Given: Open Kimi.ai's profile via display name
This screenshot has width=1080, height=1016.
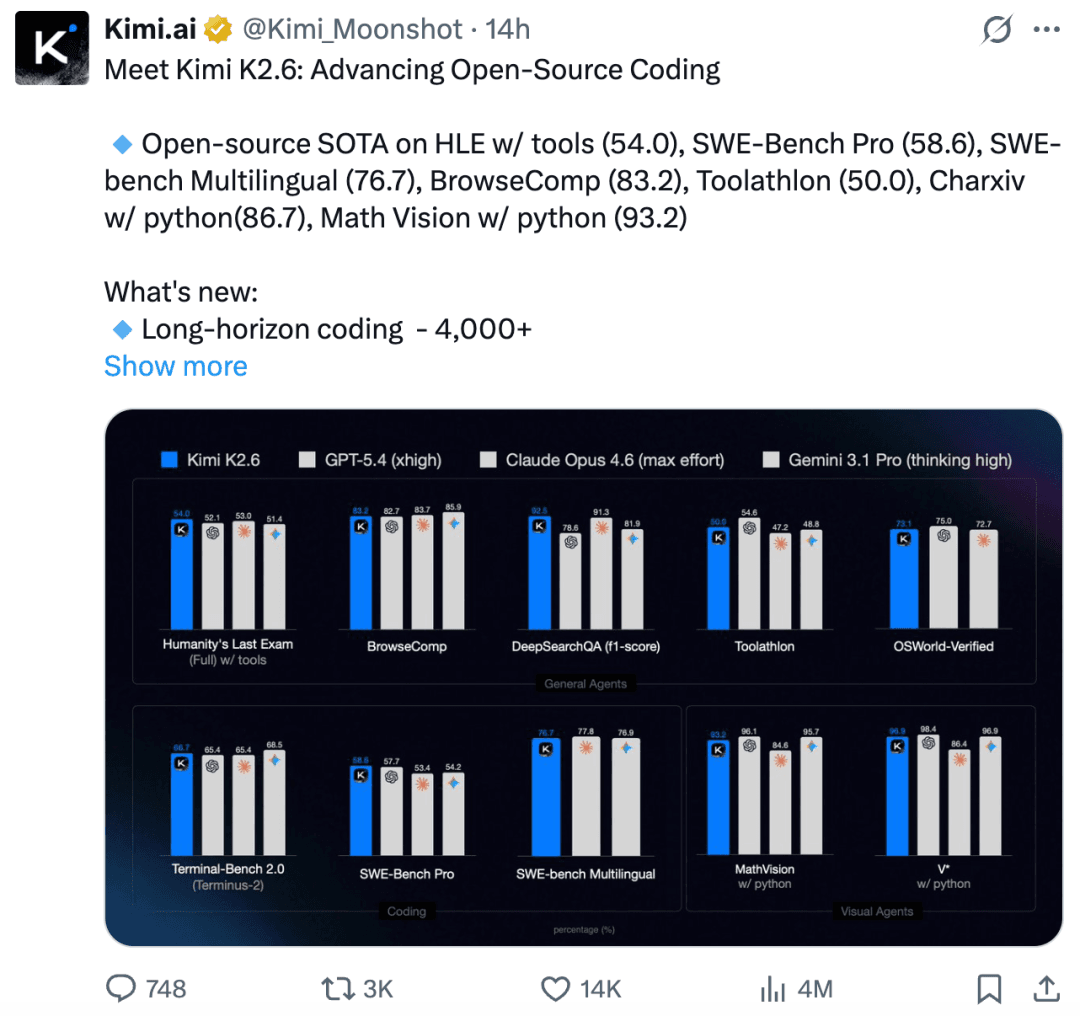Looking at the screenshot, I should (x=150, y=29).
